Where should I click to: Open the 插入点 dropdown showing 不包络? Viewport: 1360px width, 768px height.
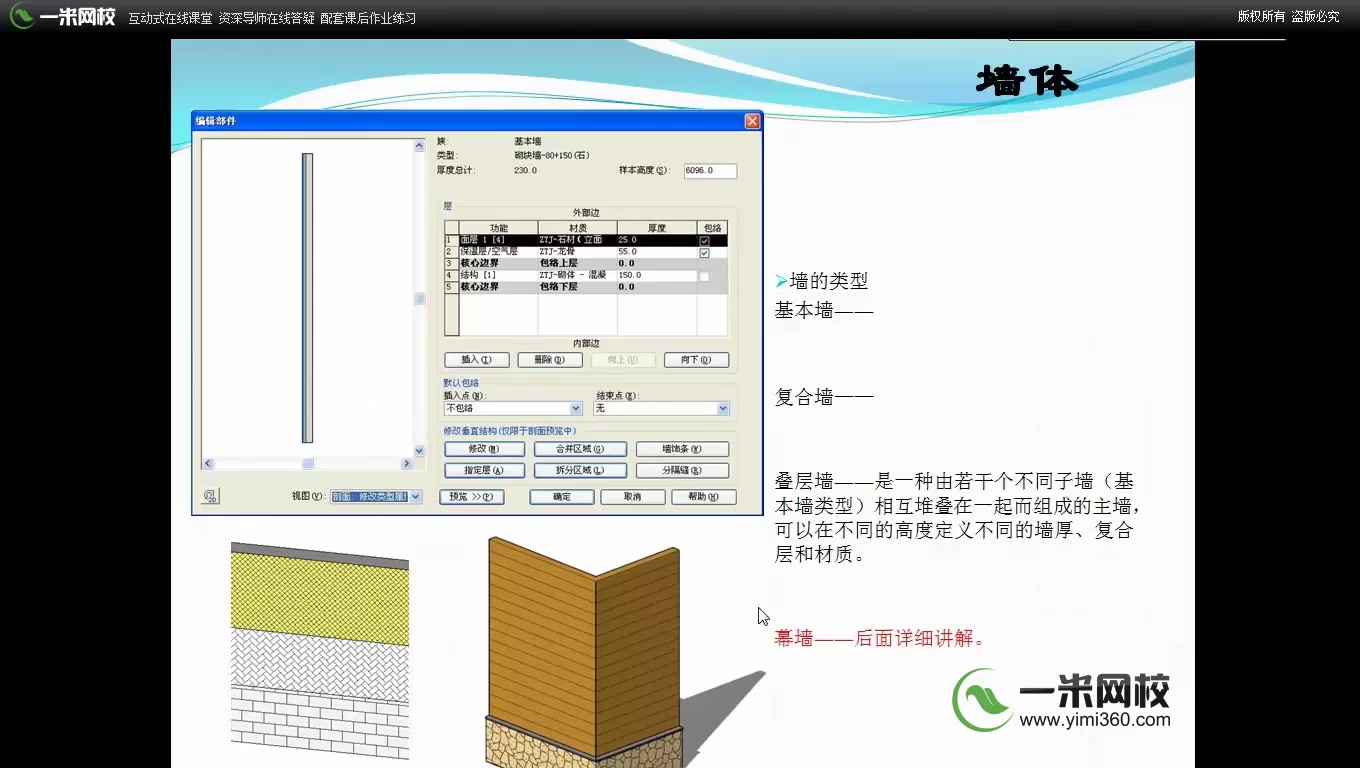click(x=513, y=409)
